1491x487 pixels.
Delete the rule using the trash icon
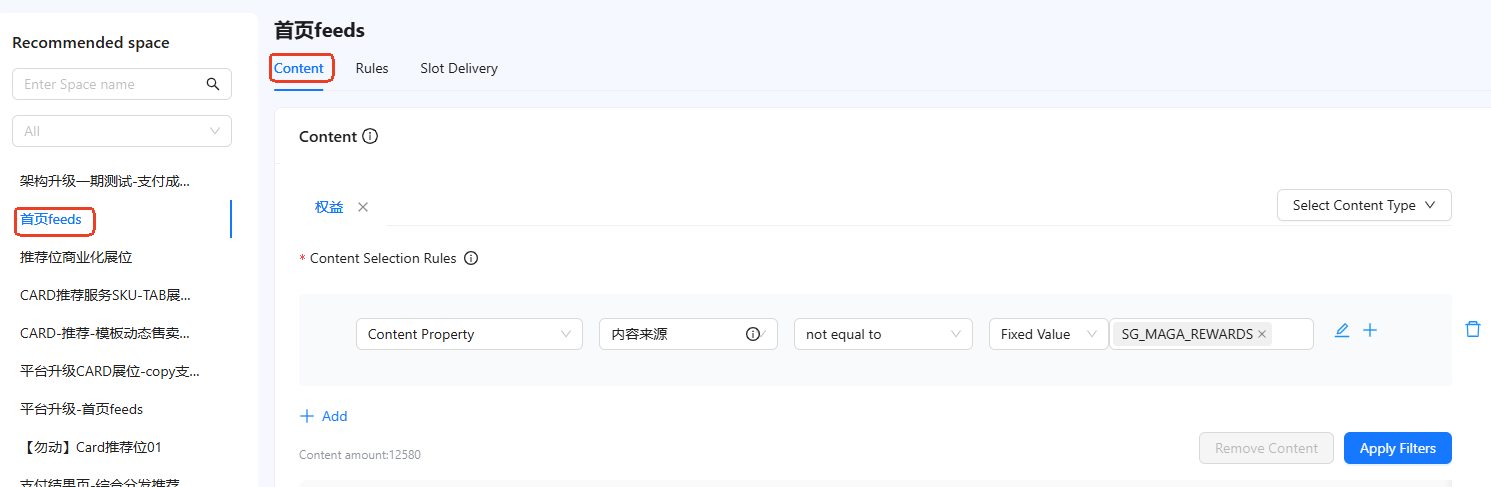pos(1472,329)
